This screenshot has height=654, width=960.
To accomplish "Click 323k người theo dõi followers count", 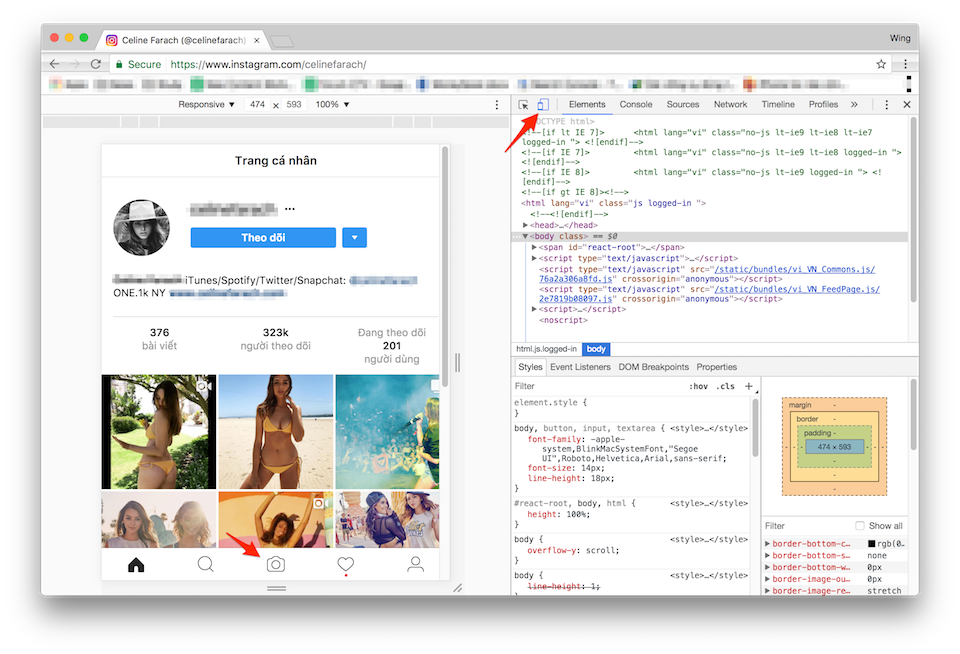I will click(276, 339).
